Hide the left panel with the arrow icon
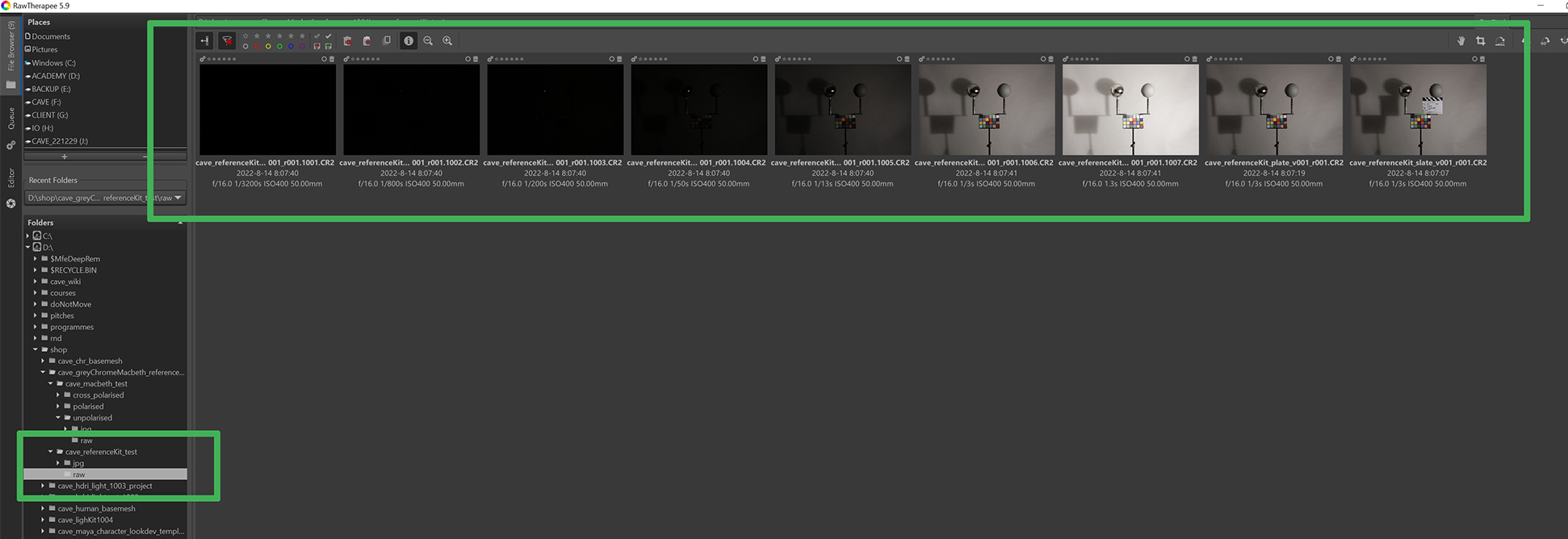Image resolution: width=1568 pixels, height=539 pixels. click(204, 40)
